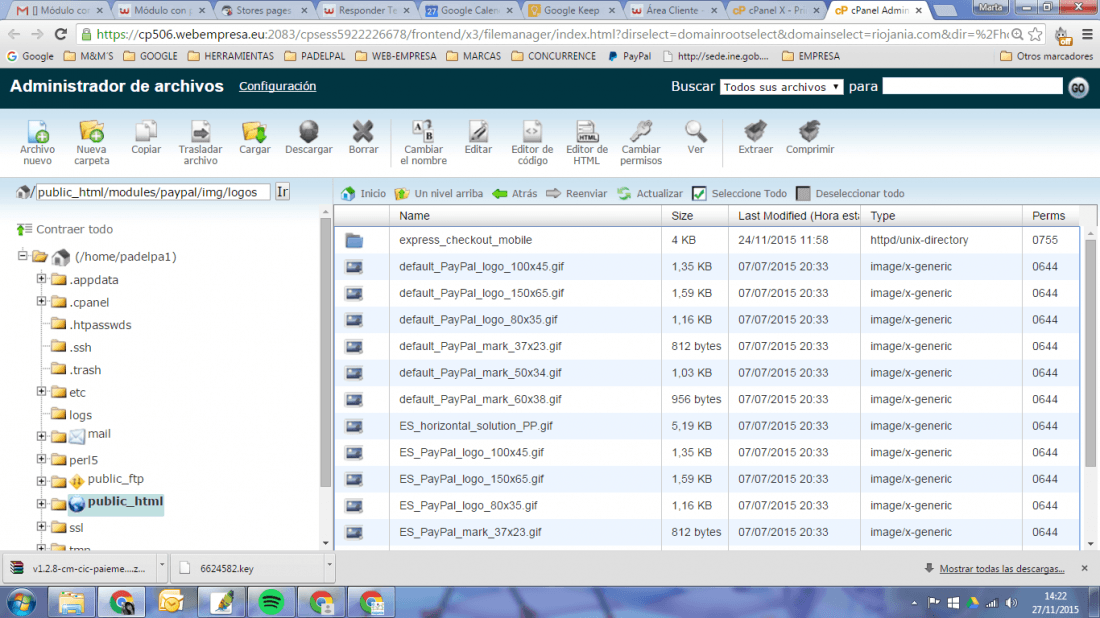The height and width of the screenshot is (618, 1100).
Task: Select default_PayPal_mark_50x34.gif file
Action: coord(480,372)
